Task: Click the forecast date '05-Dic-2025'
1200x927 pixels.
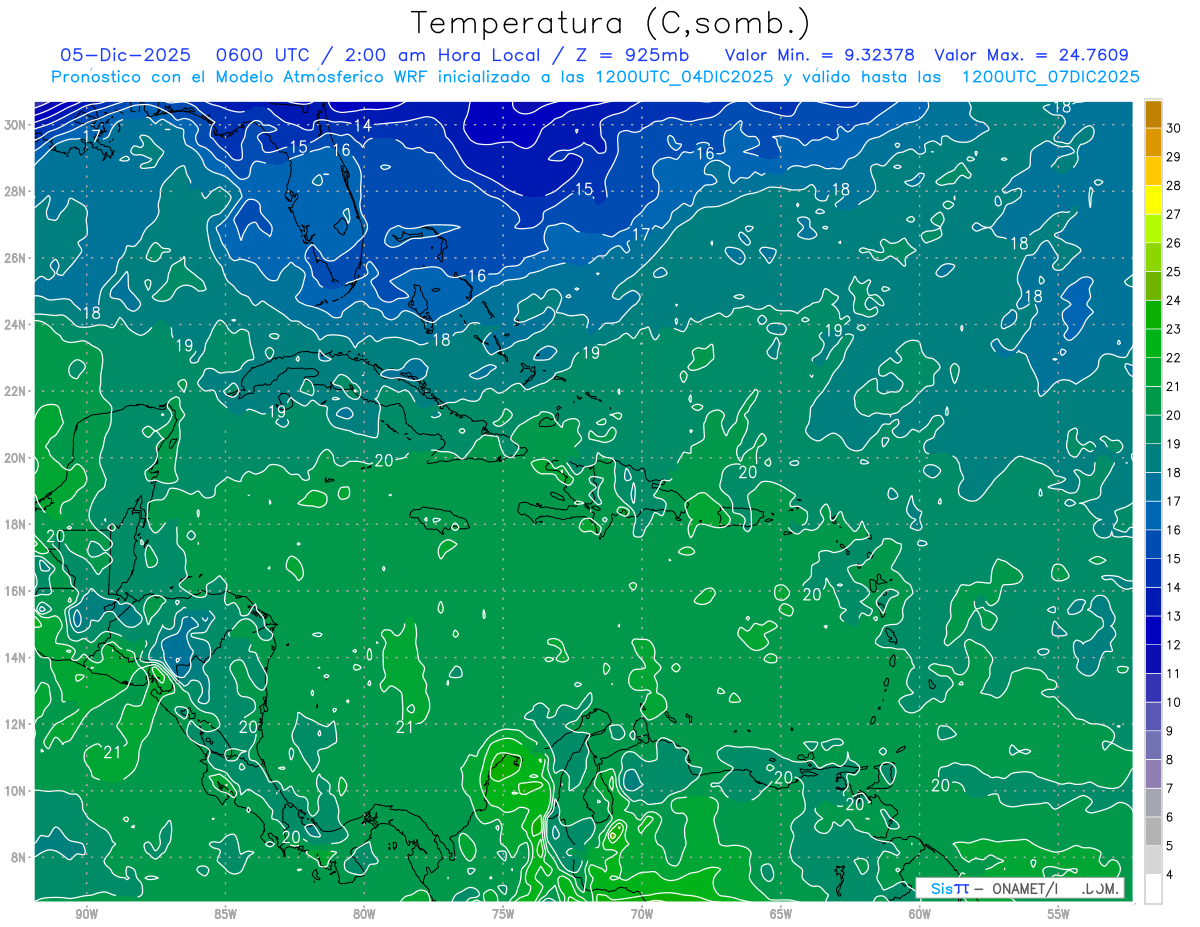Action: pyautogui.click(x=127, y=55)
